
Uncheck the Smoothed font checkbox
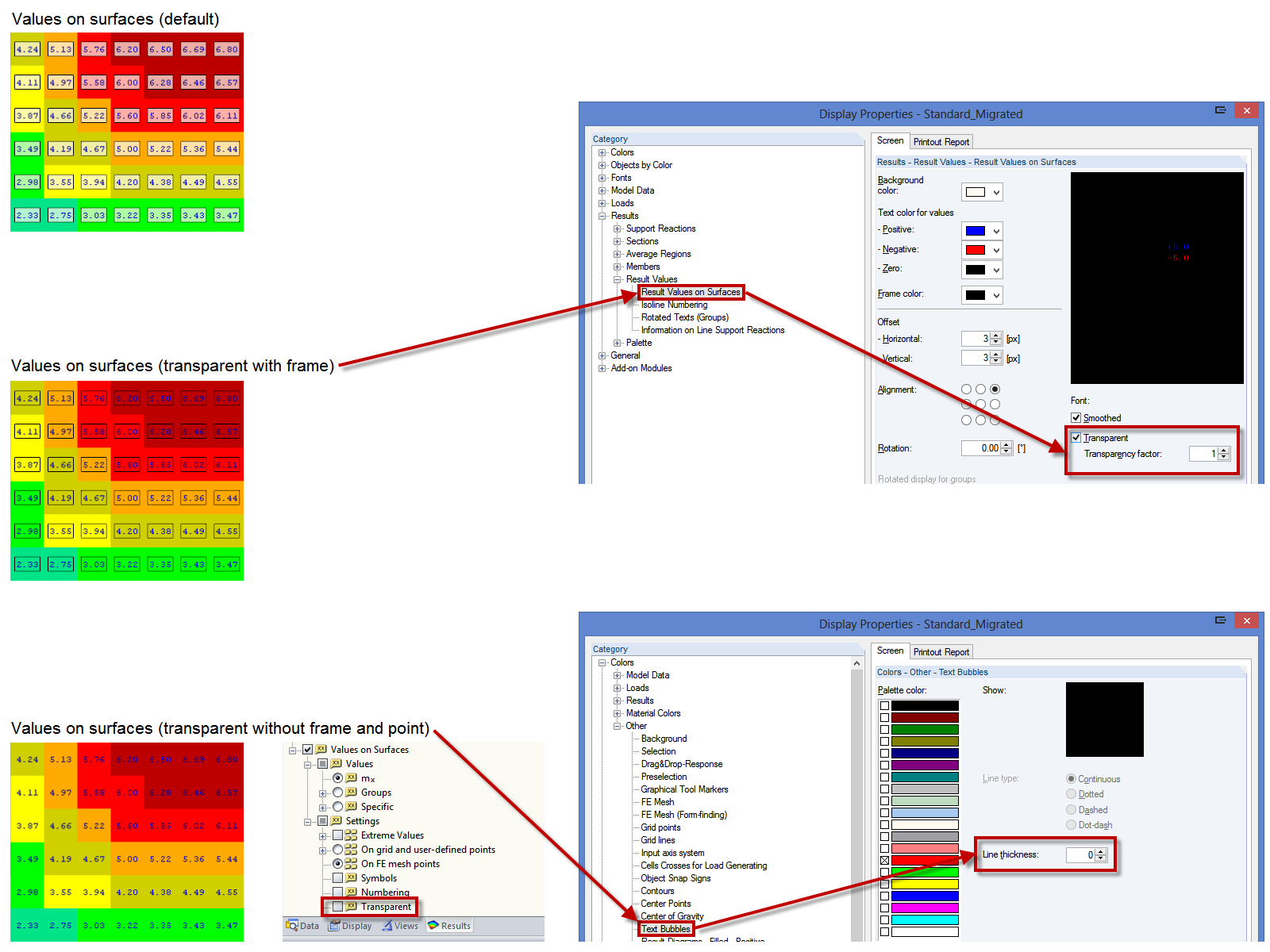[1076, 417]
